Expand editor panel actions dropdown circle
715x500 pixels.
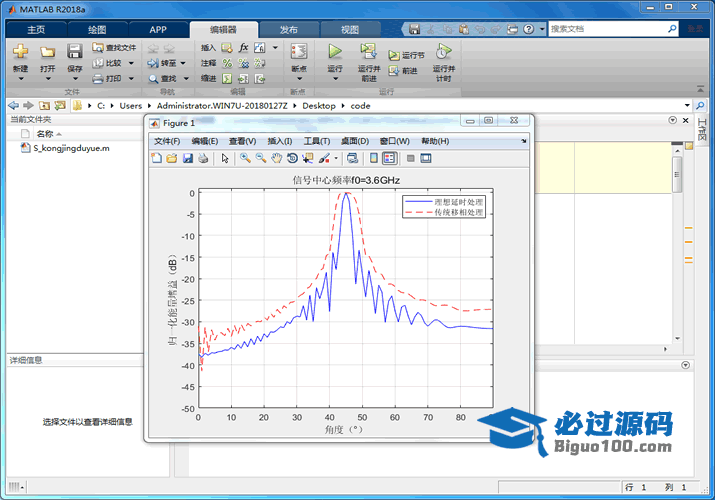[x=672, y=120]
